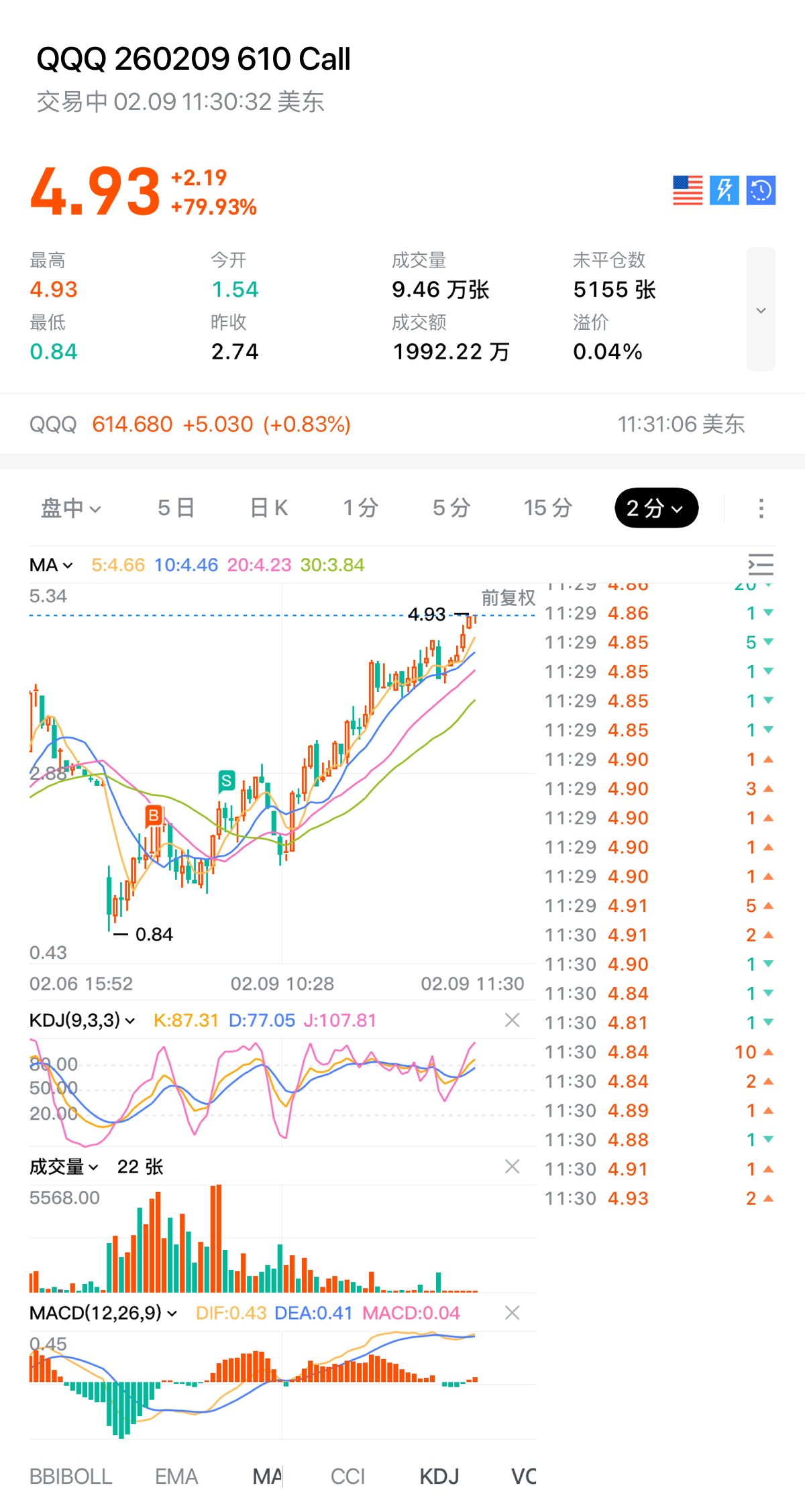The image size is (805, 1512).
Task: Switch to the 日K chart tab
Action: (x=269, y=508)
